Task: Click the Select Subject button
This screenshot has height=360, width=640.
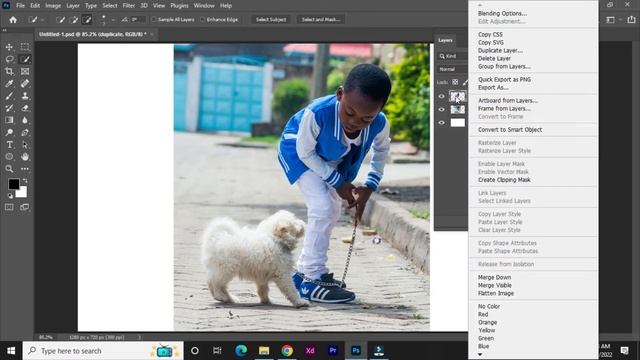Action: click(x=271, y=20)
